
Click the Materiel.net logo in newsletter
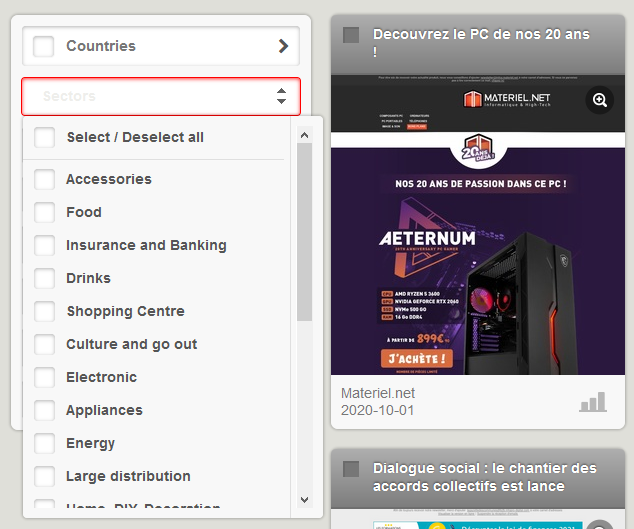pyautogui.click(x=506, y=100)
